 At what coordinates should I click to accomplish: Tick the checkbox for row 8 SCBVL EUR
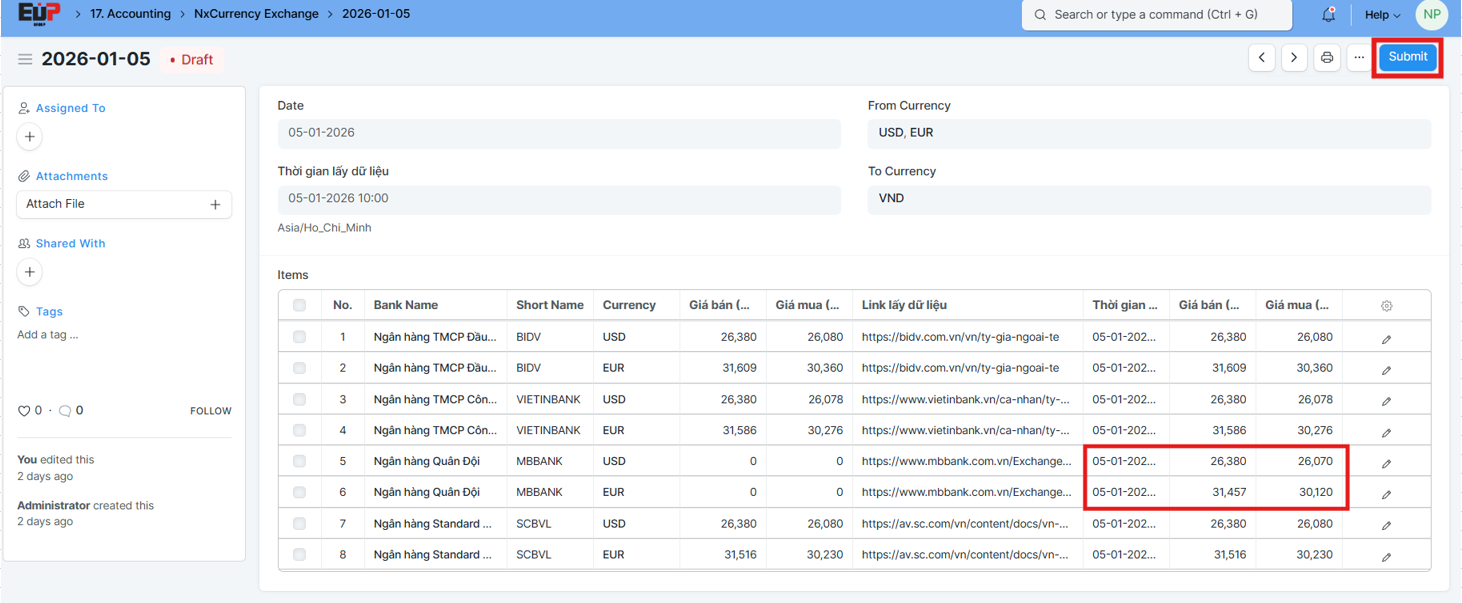click(299, 555)
